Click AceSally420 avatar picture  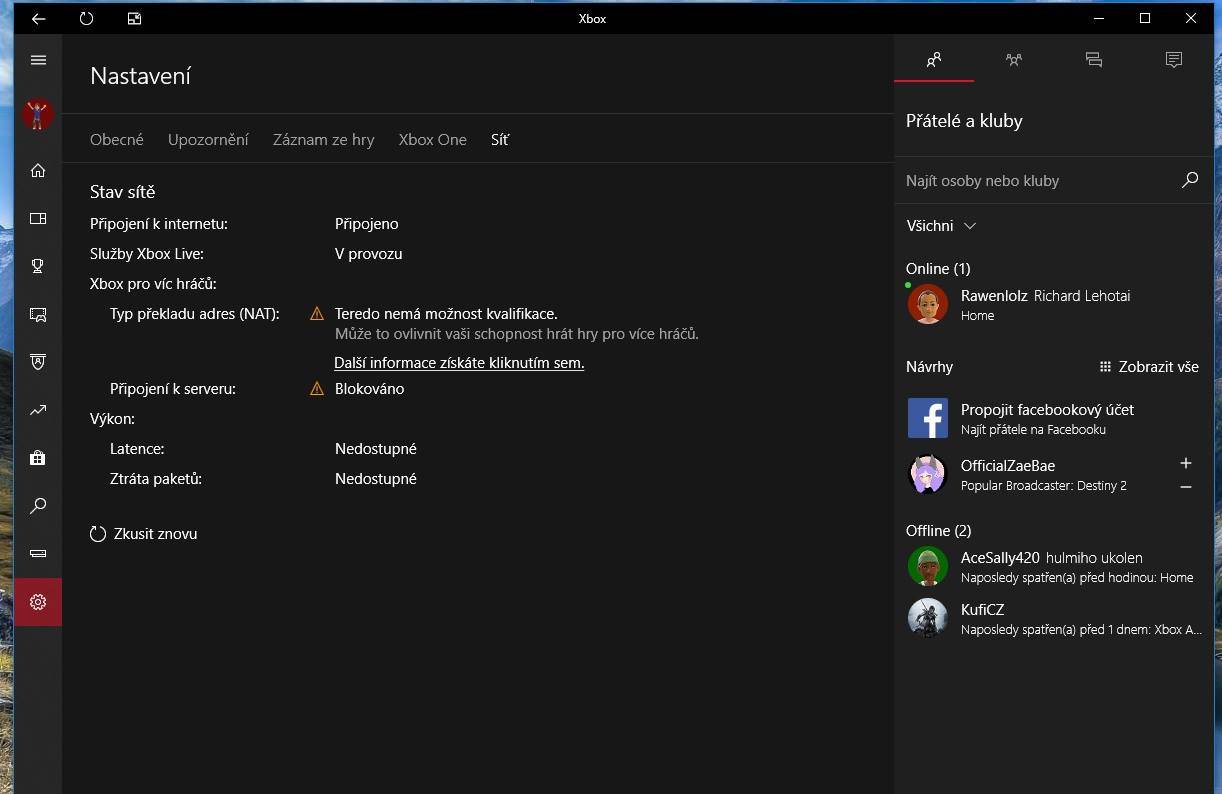[928, 567]
